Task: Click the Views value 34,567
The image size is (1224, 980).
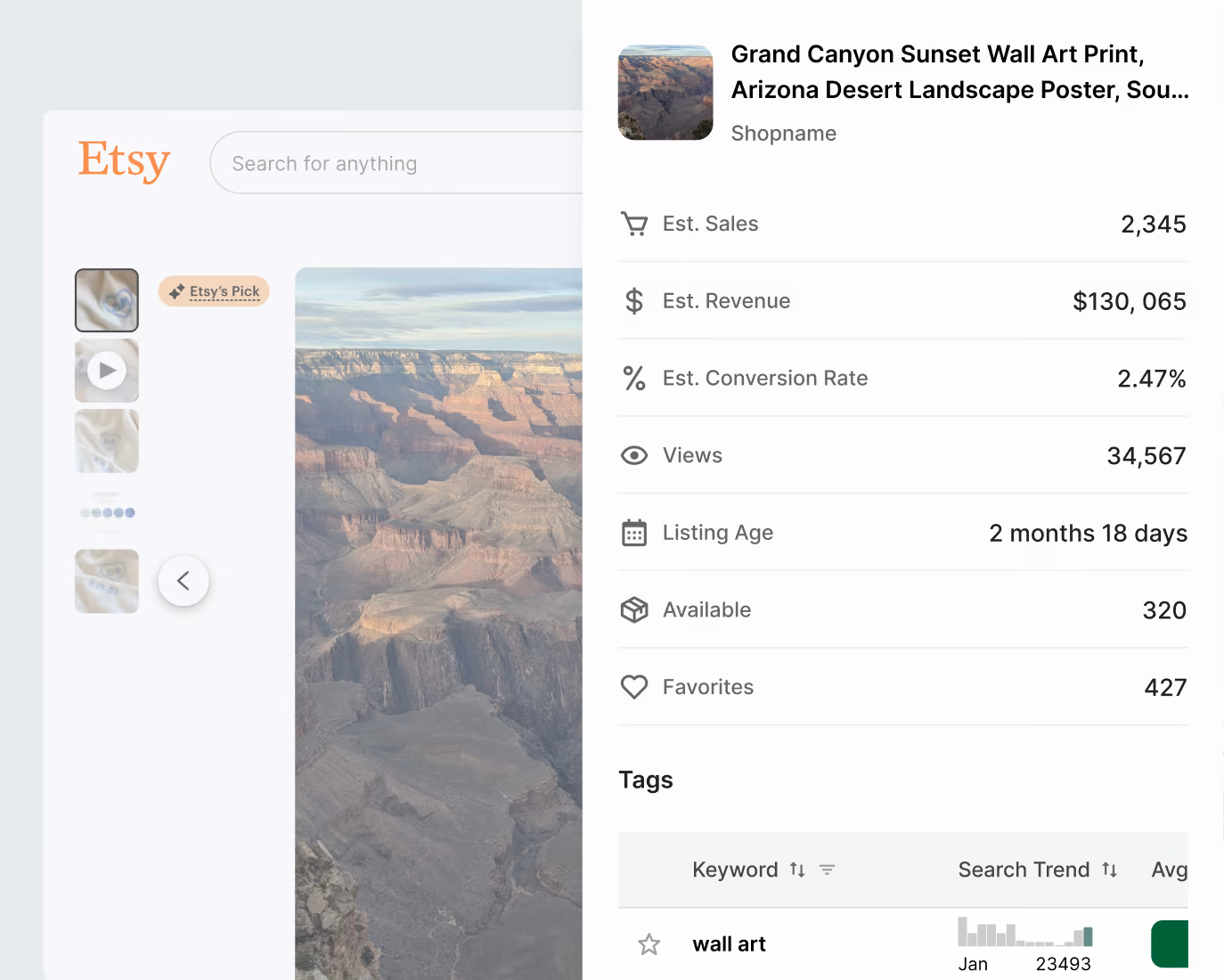Action: click(1146, 456)
